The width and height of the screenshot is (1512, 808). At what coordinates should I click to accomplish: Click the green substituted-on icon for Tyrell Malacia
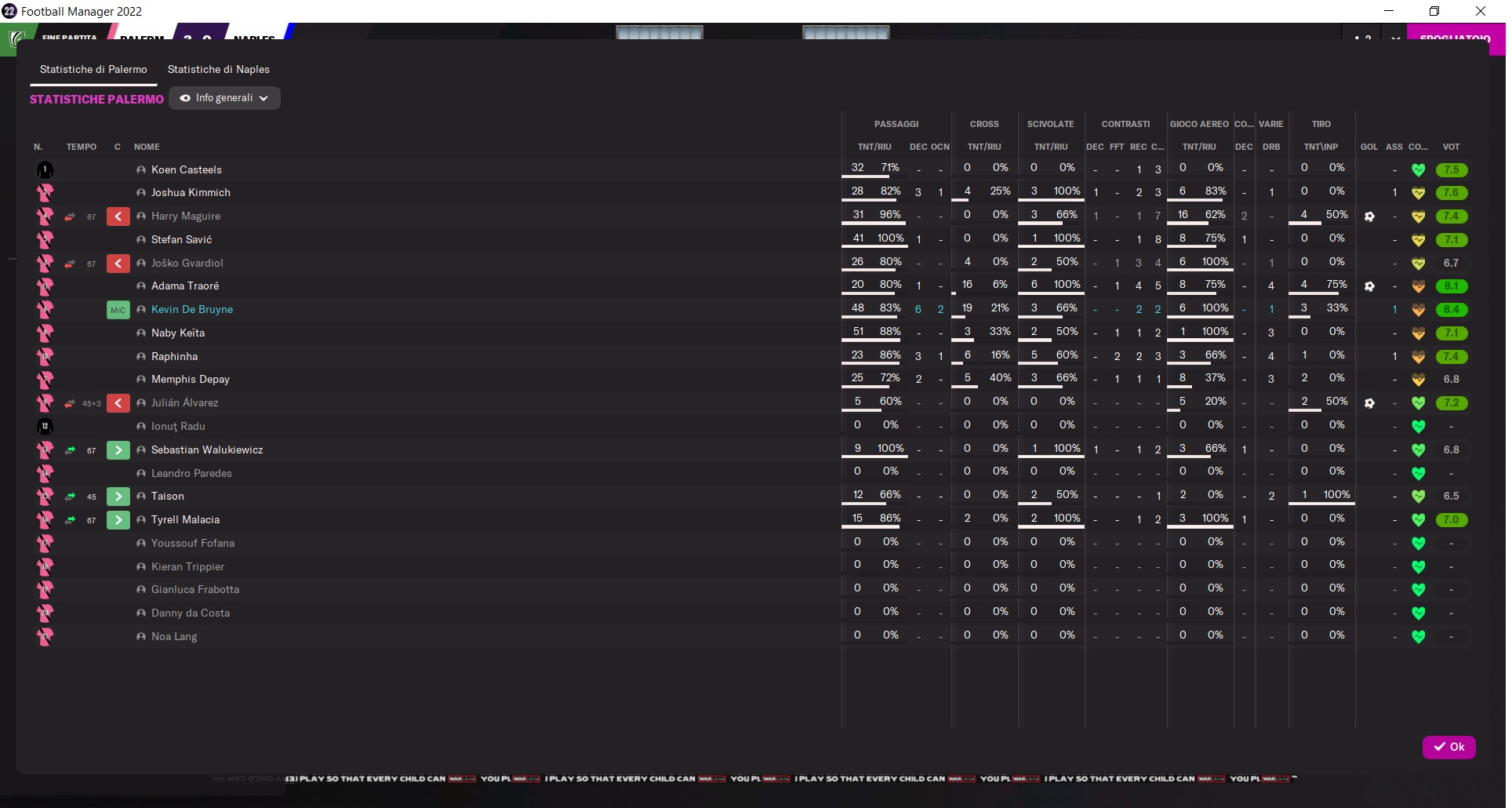tap(118, 519)
